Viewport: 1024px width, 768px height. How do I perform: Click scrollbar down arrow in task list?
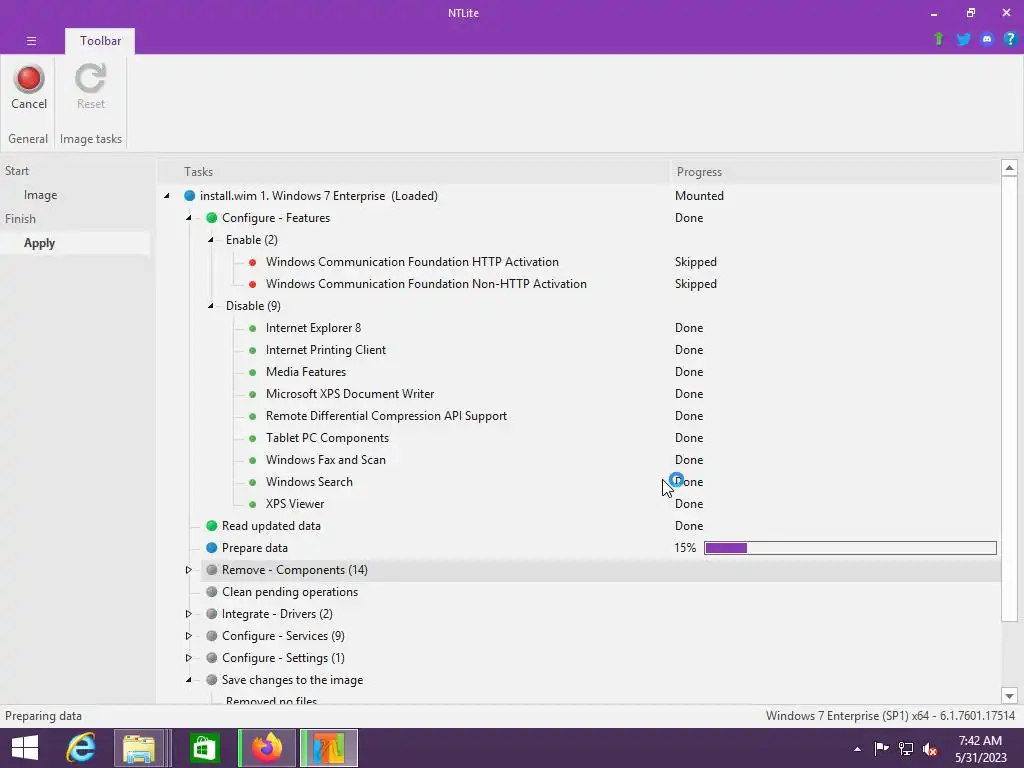(x=1009, y=696)
